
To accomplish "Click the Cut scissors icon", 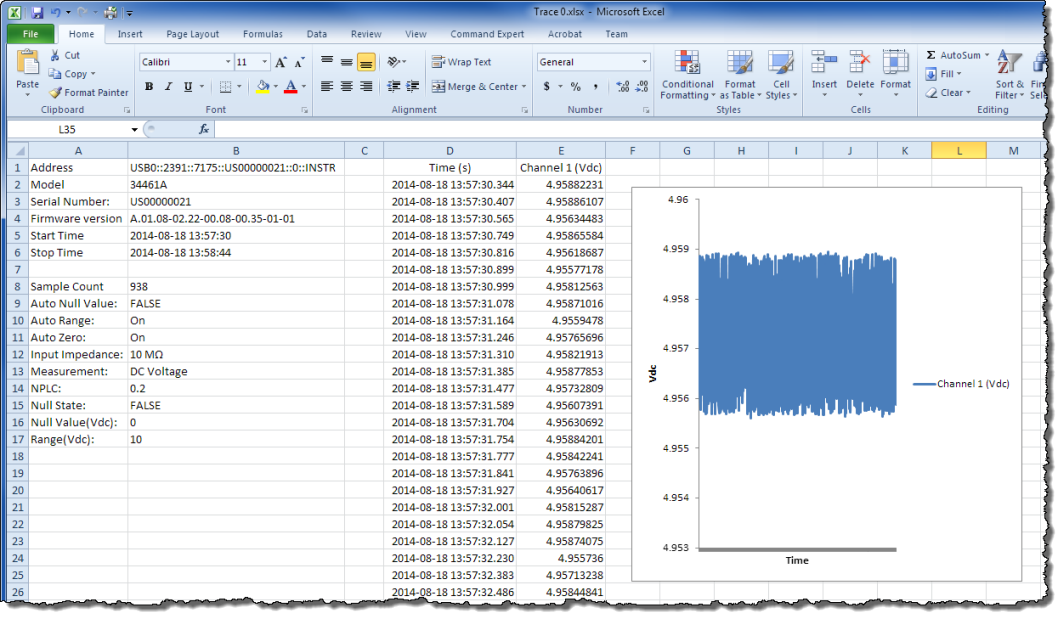I will click(55, 55).
